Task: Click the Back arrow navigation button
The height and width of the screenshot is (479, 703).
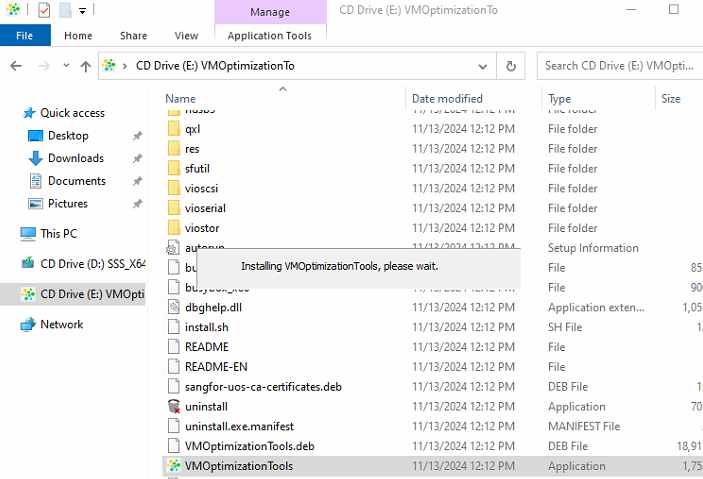Action: (16, 66)
